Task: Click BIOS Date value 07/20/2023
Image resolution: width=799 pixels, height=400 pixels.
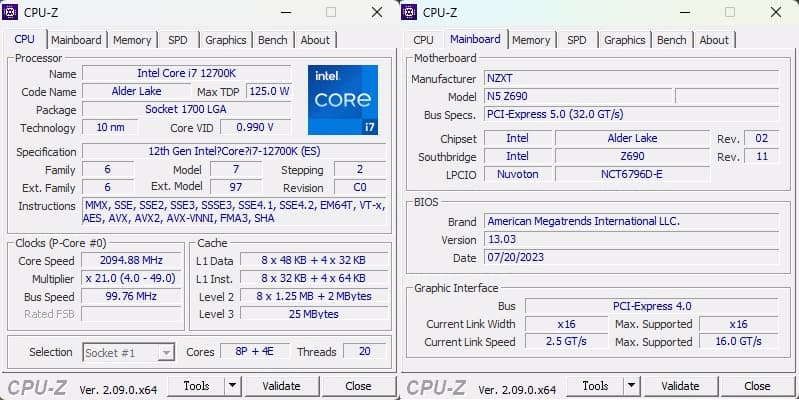Action: click(x=631, y=257)
